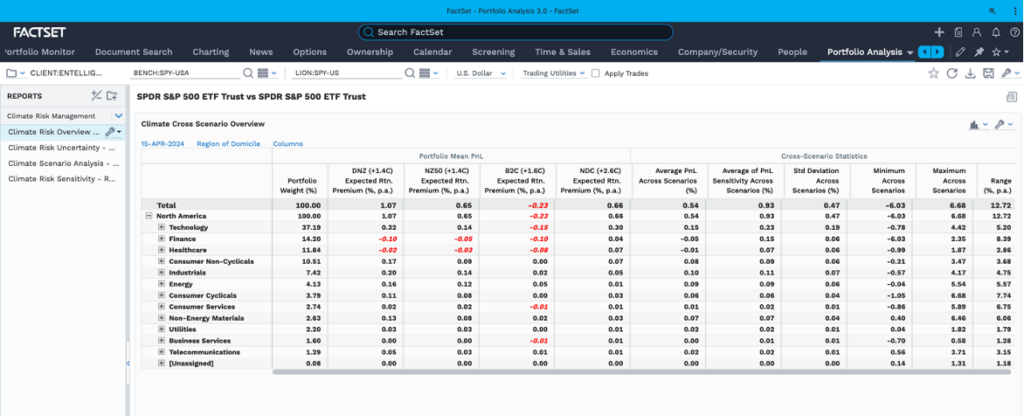The width and height of the screenshot is (1024, 416).
Task: Click the pencil edit icon beside tab arrows
Action: (x=960, y=52)
